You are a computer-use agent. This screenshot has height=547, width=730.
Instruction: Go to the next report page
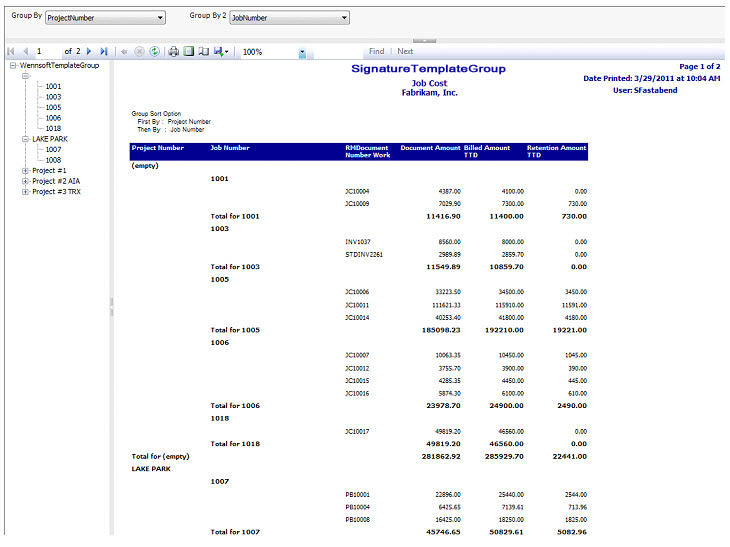pyautogui.click(x=89, y=51)
